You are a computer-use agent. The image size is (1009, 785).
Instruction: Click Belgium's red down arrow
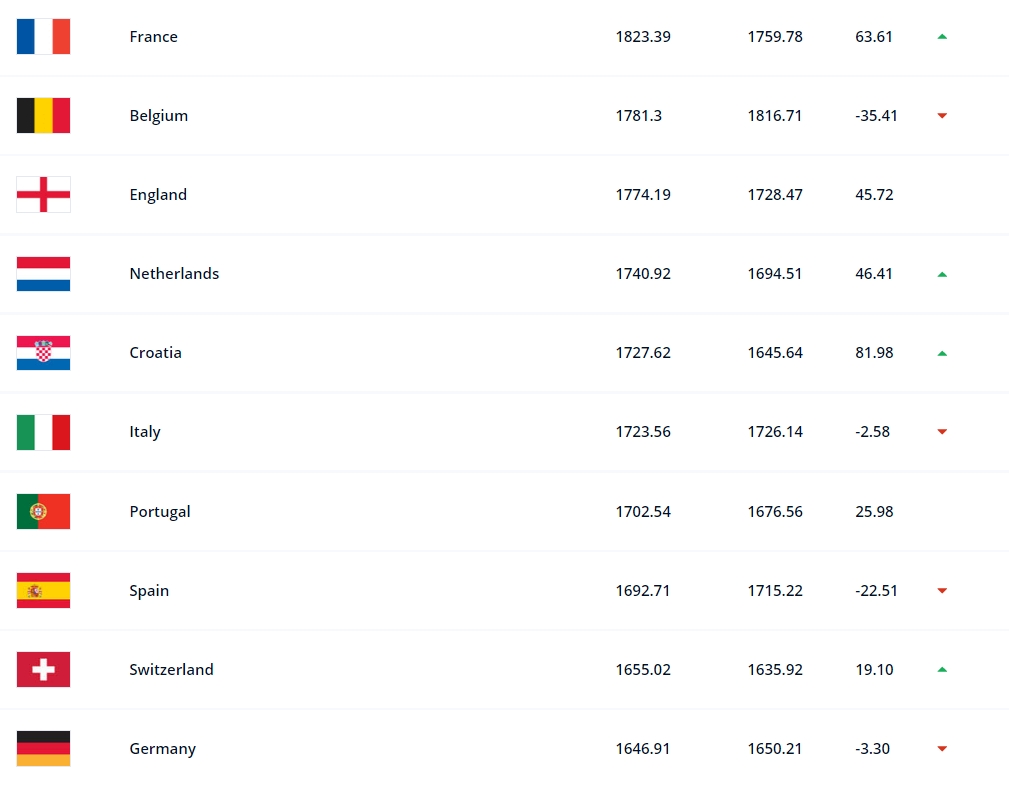click(942, 116)
